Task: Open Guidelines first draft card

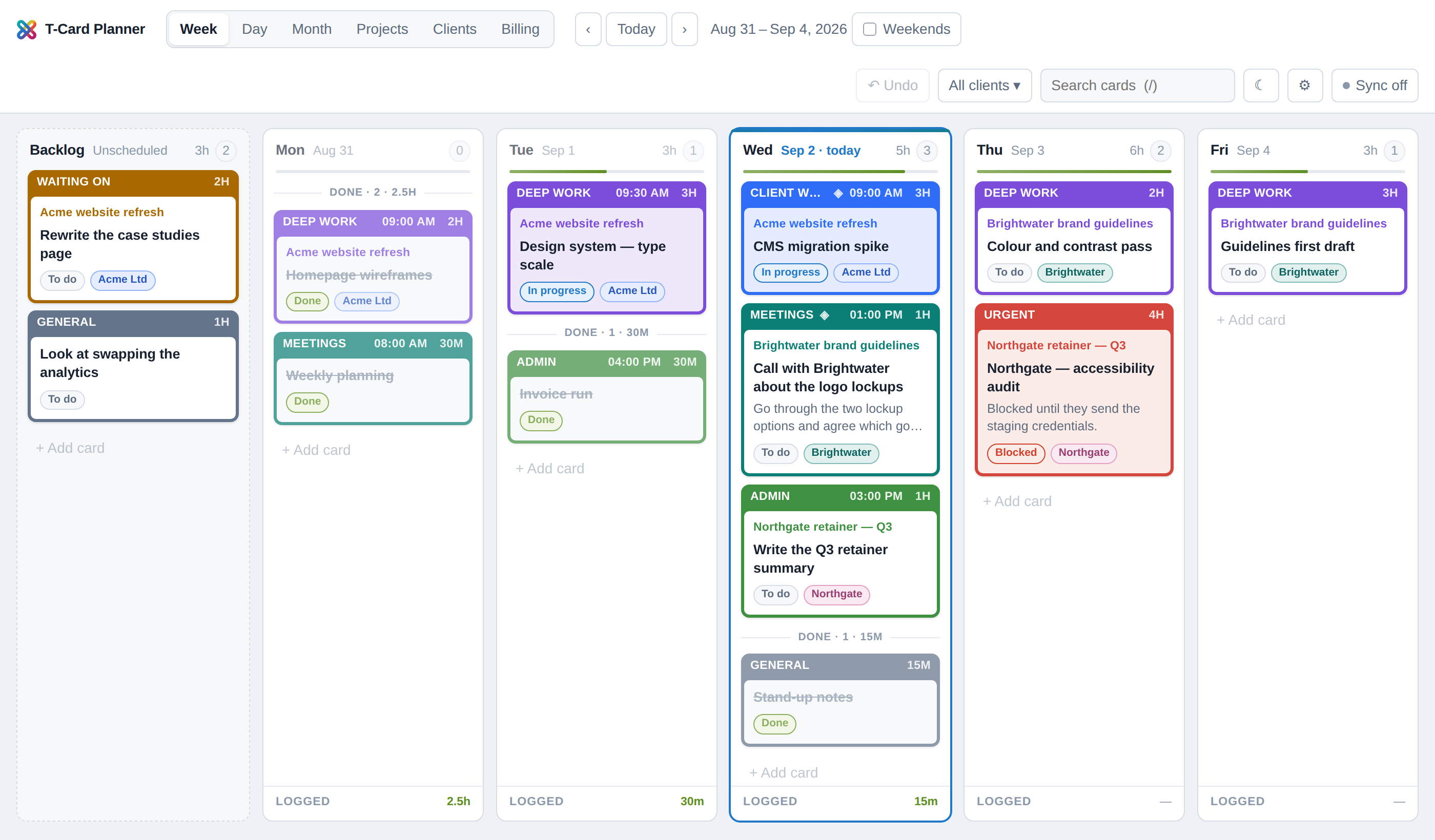Action: pyautogui.click(x=1307, y=238)
